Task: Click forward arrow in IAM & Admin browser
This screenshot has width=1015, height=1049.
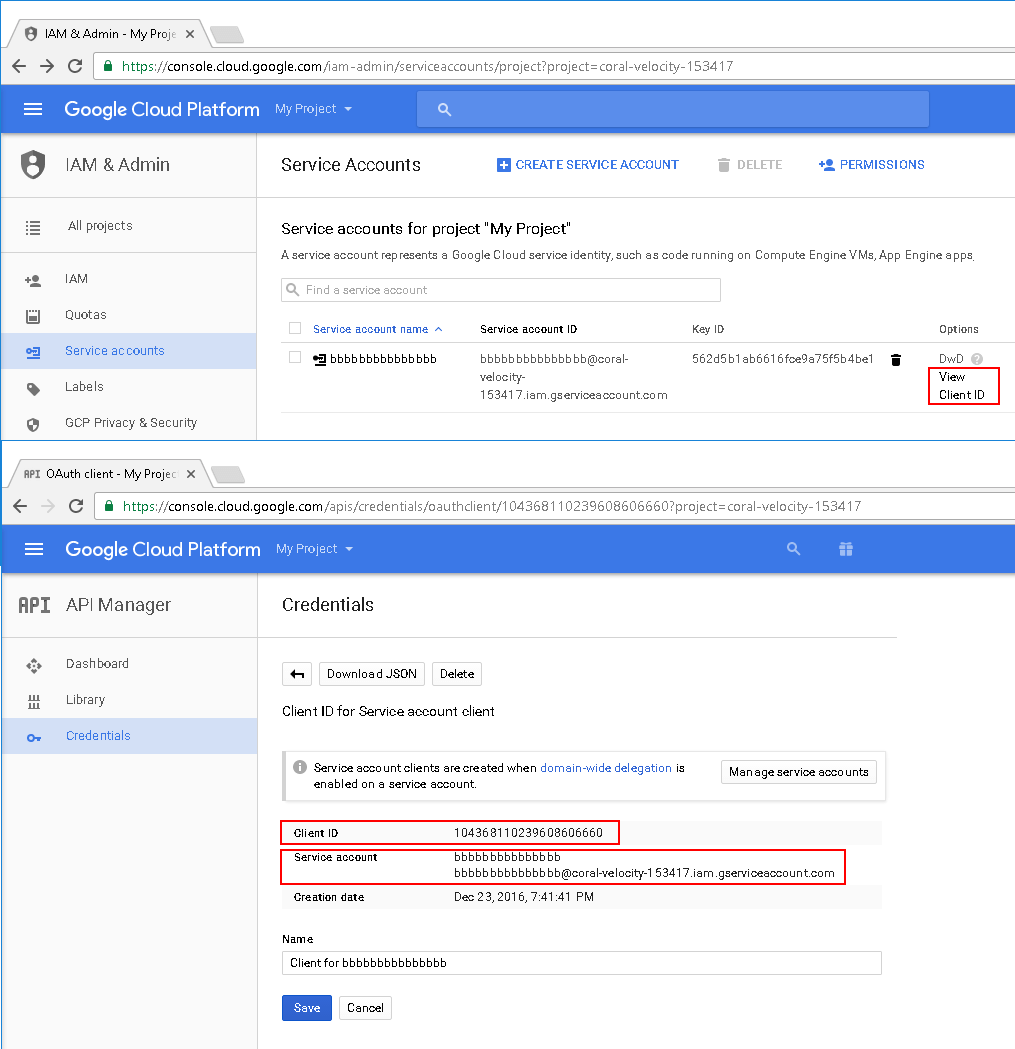Action: pos(47,66)
